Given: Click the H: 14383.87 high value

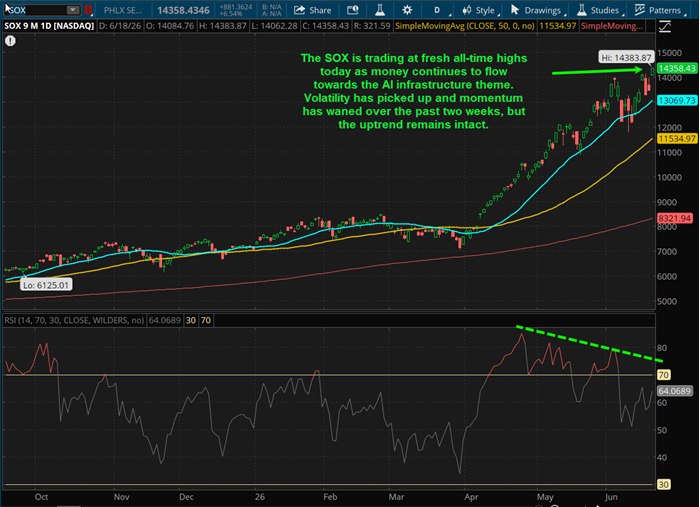Looking at the screenshot, I should click(x=222, y=26).
